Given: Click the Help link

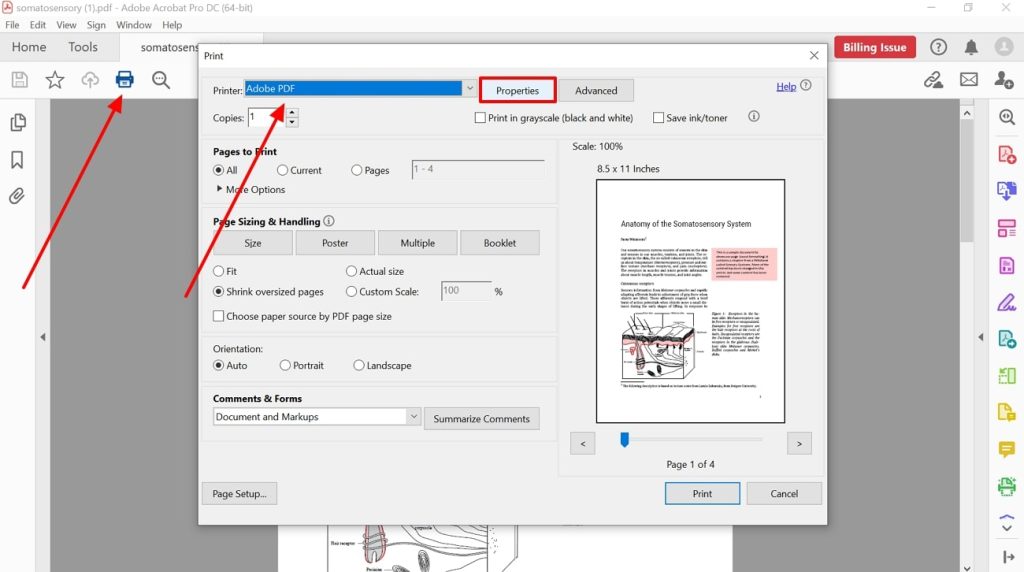Looking at the screenshot, I should pyautogui.click(x=786, y=86).
